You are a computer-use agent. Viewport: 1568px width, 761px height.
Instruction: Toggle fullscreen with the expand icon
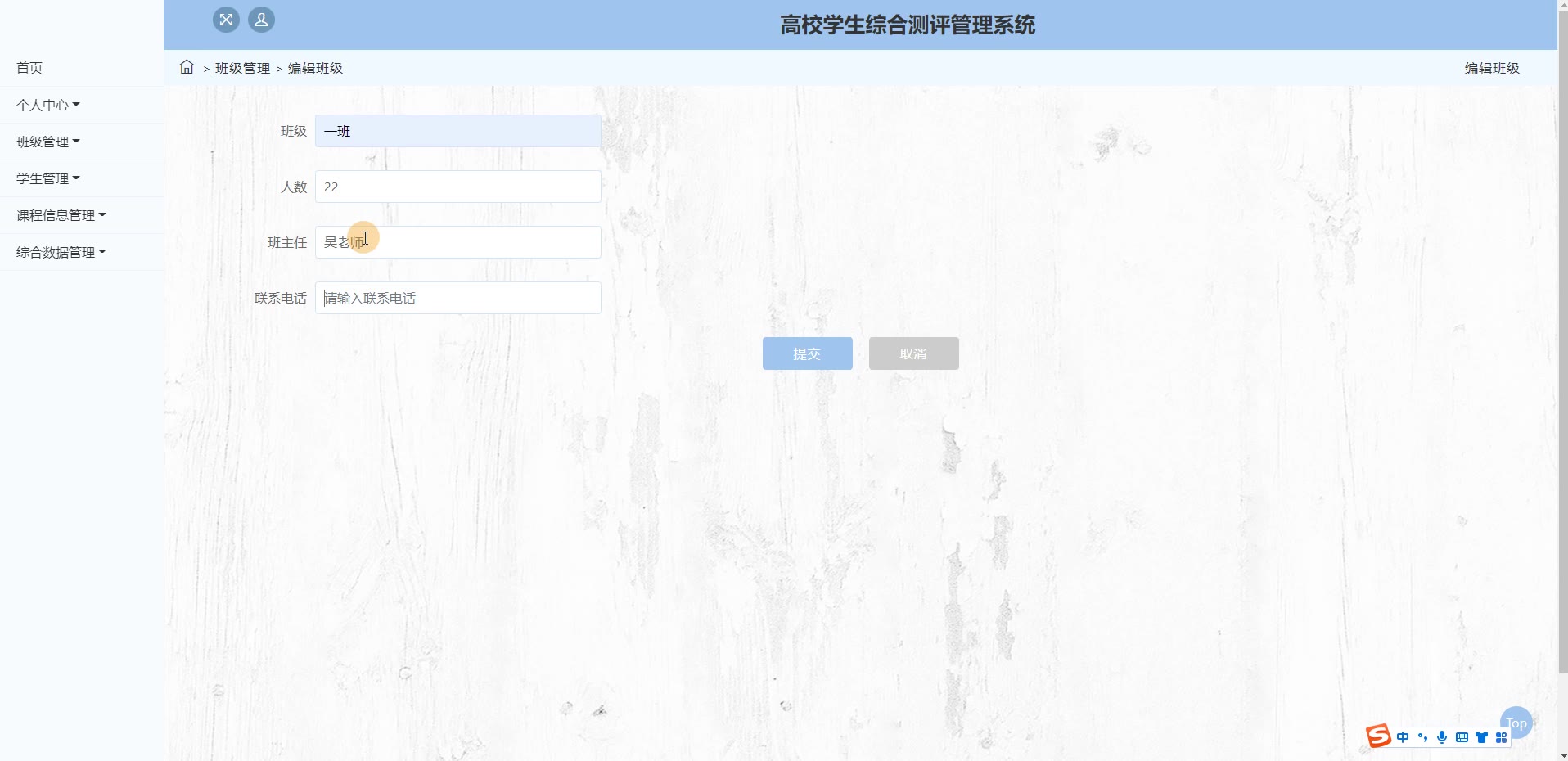point(226,20)
